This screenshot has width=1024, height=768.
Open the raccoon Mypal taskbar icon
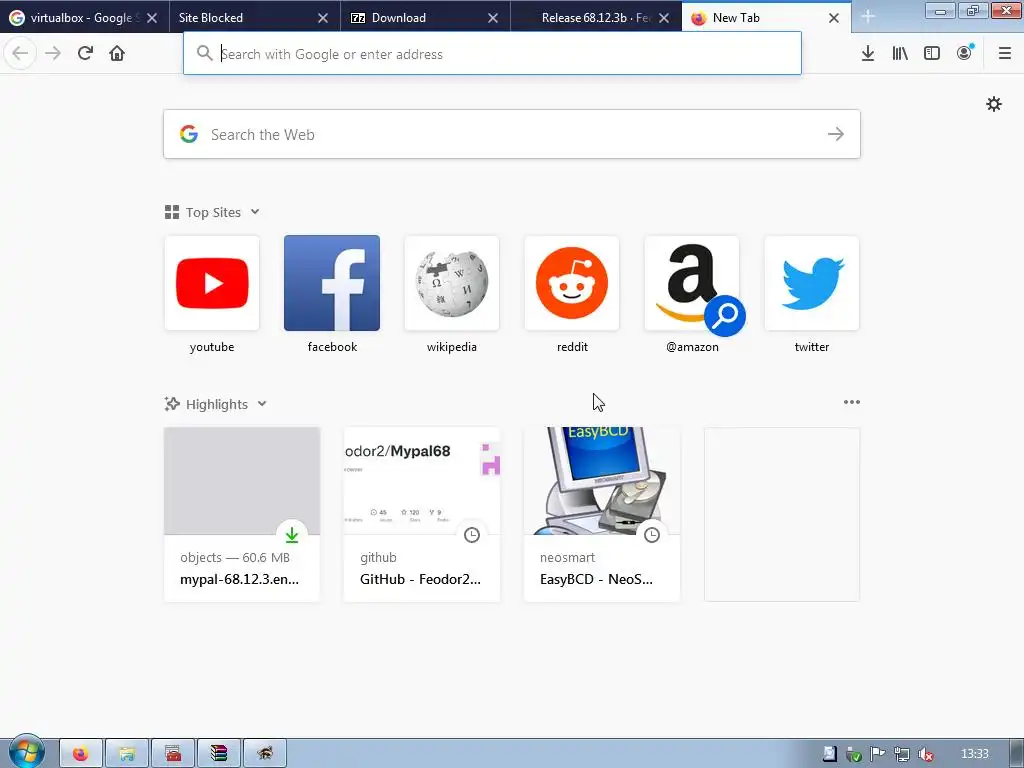point(264,754)
